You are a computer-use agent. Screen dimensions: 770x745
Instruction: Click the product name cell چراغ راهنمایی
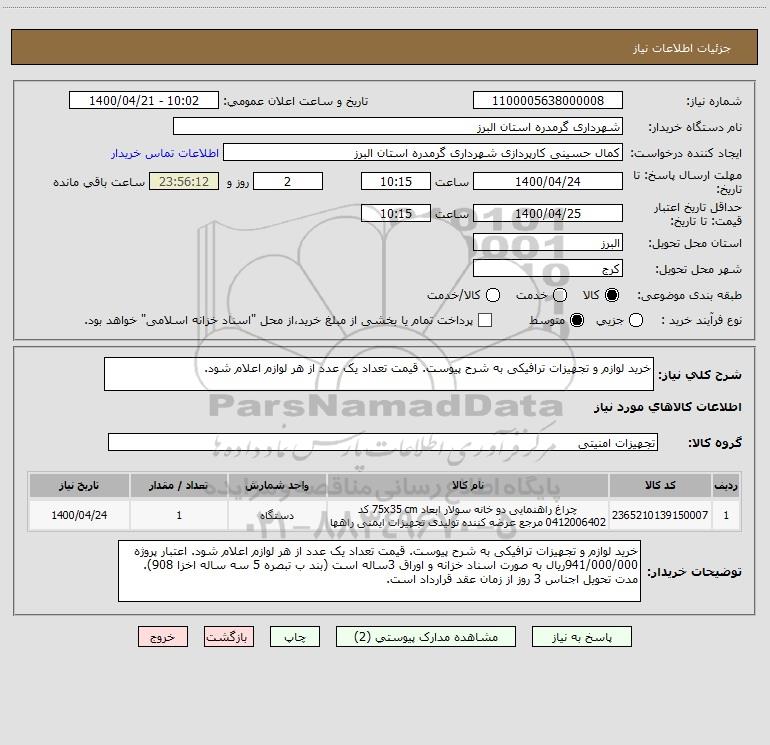(x=468, y=515)
